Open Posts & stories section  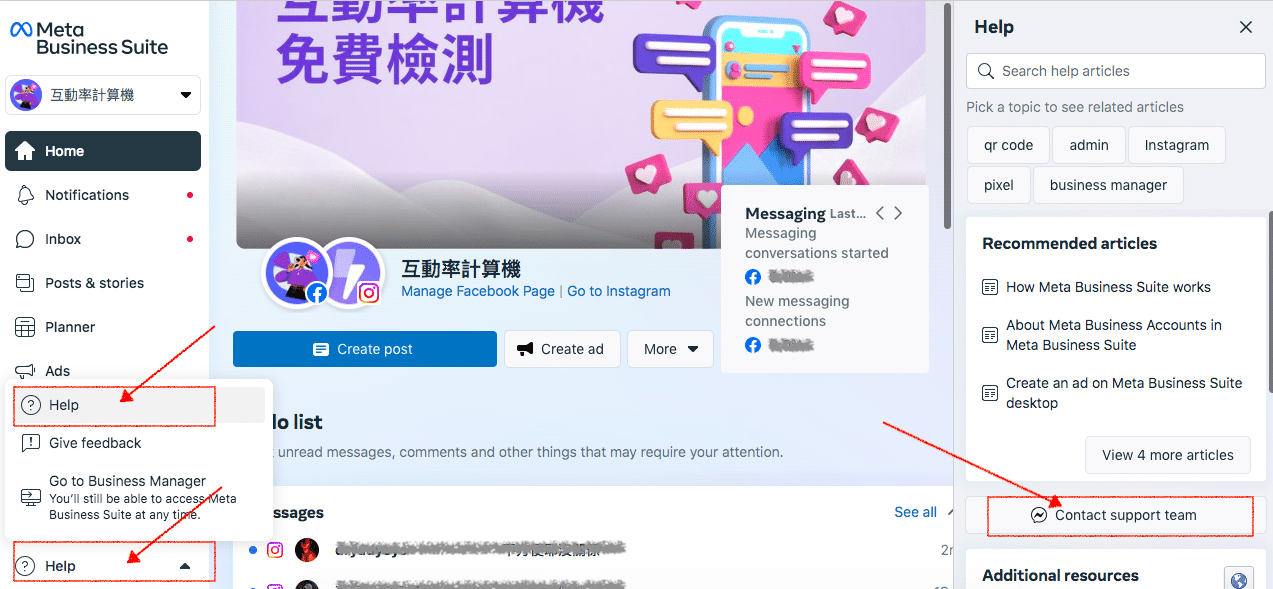coord(103,283)
